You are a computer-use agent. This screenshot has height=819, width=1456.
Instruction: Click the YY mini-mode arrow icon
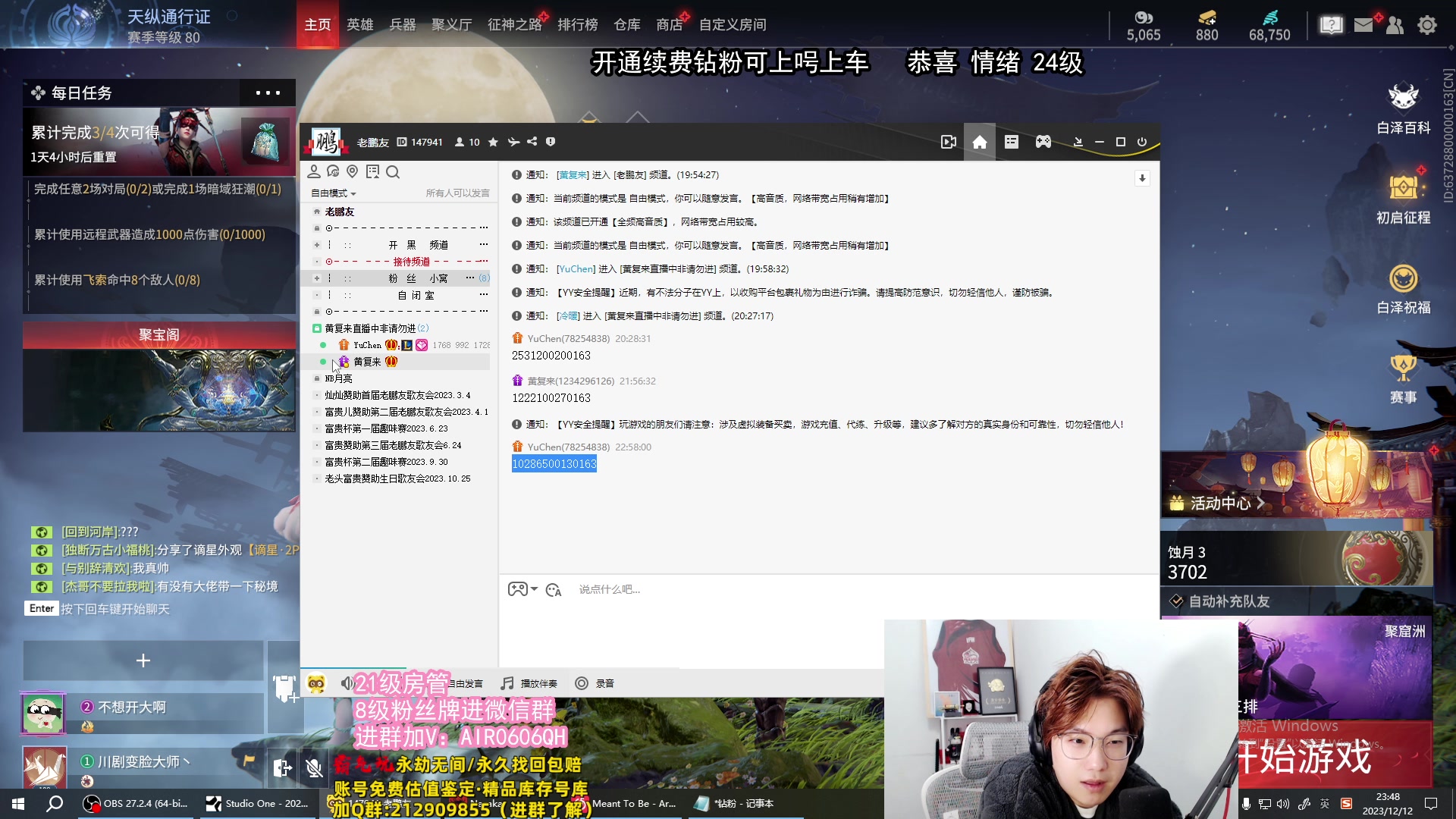click(1078, 142)
